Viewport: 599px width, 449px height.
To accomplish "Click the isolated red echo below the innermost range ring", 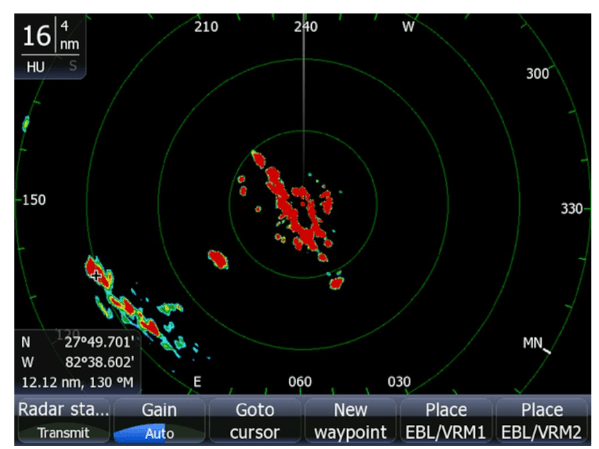I will point(337,283).
